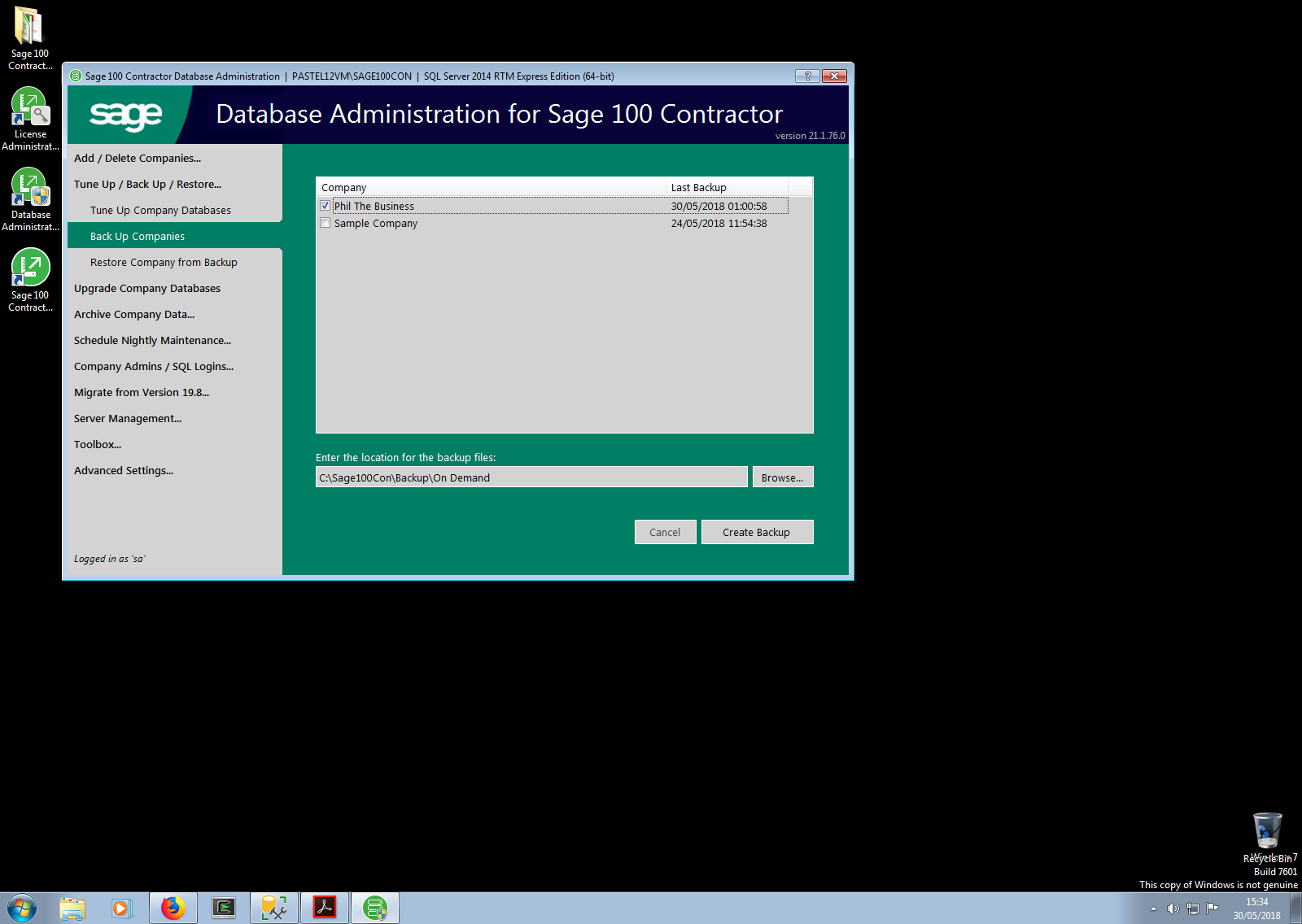
Task: Expand Company Admins / SQL Logins menu
Action: 154,366
